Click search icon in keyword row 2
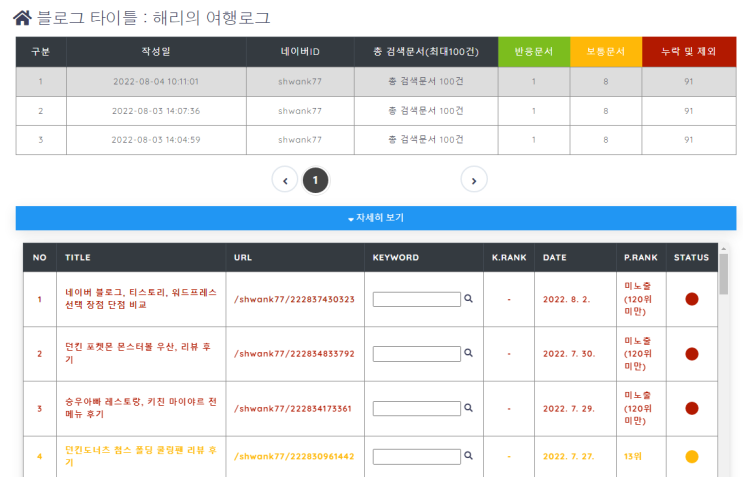This screenshot has height=477, width=743. pyautogui.click(x=468, y=353)
